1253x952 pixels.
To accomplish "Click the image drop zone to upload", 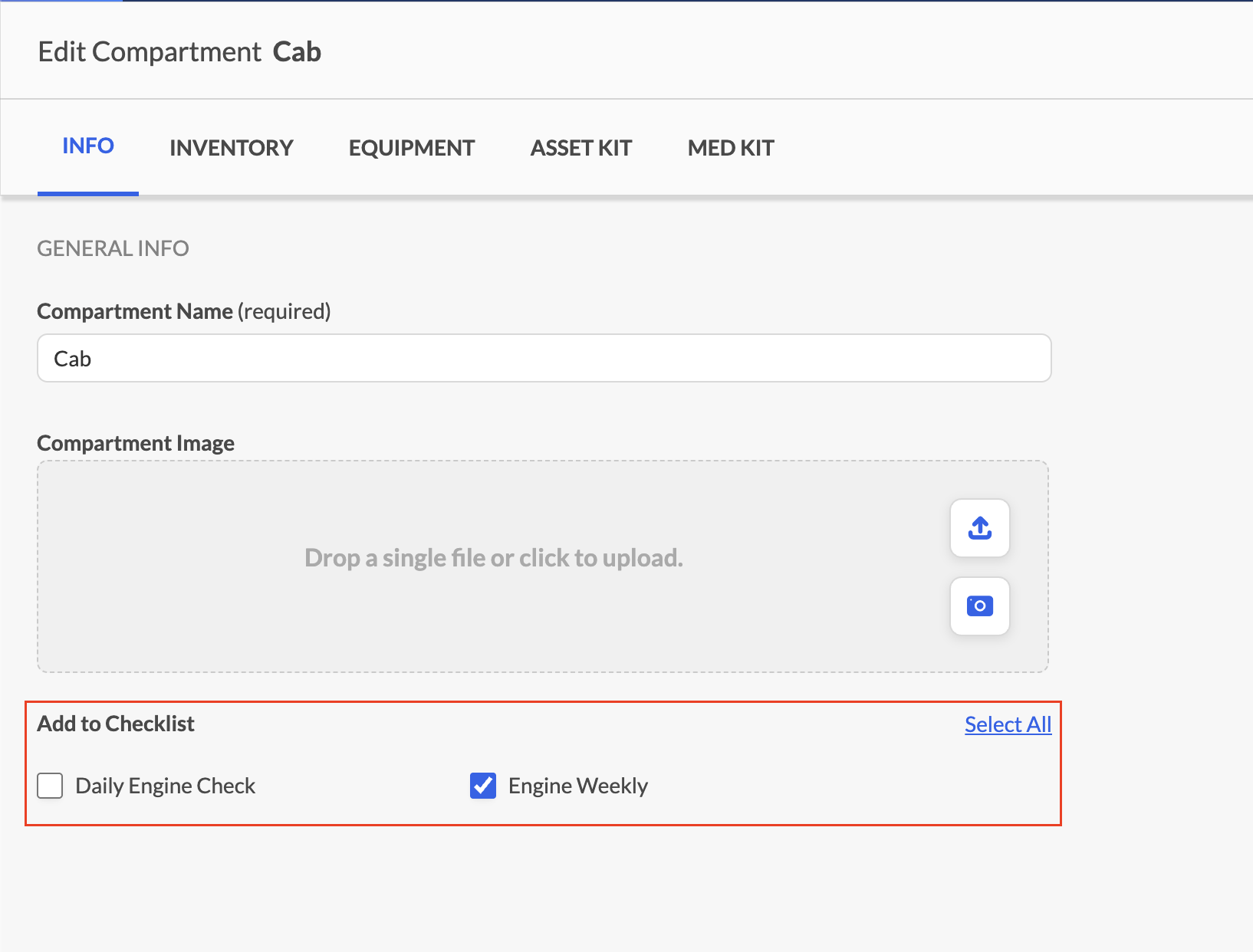I will (x=543, y=566).
